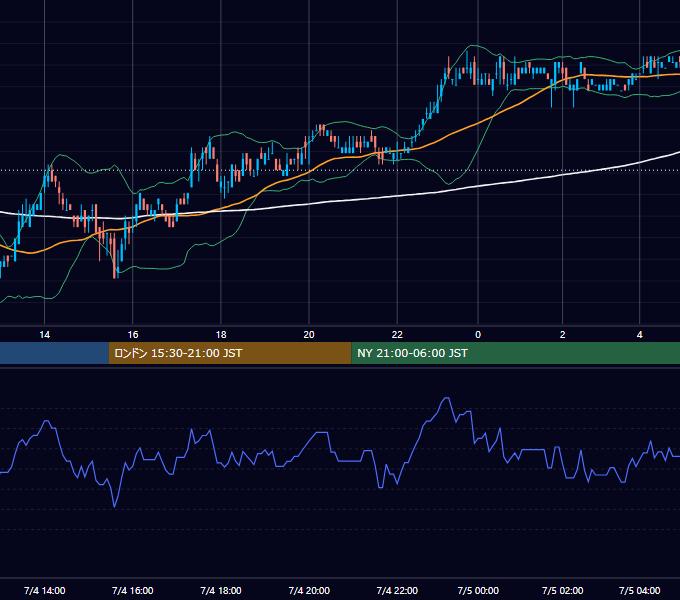Click the 7/4 14:00 timestamp label
The width and height of the screenshot is (680, 600).
[x=45, y=590]
